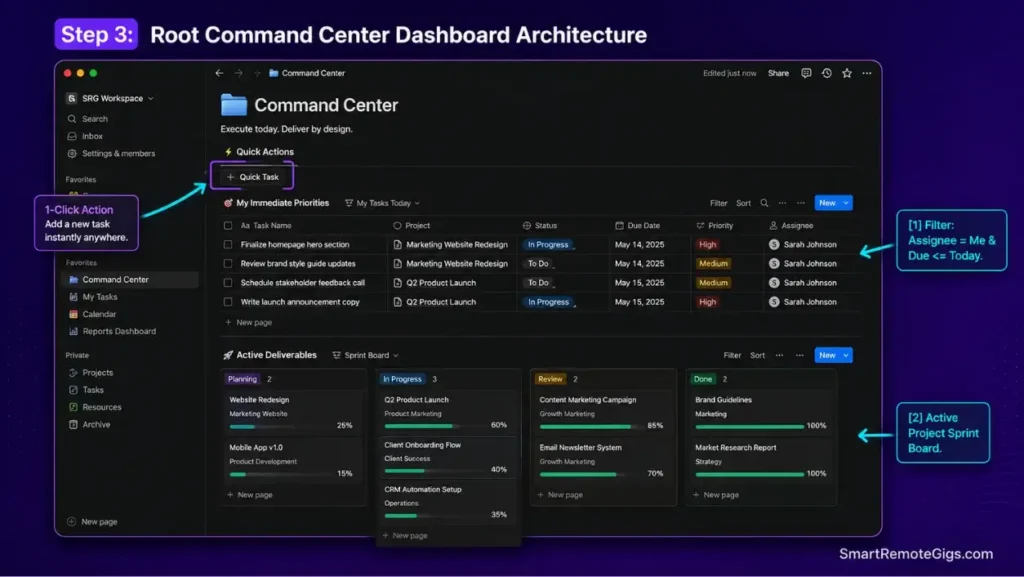Click Sarah Johnson on Finalize homepage row
The height and width of the screenshot is (577, 1024).
coord(803,245)
